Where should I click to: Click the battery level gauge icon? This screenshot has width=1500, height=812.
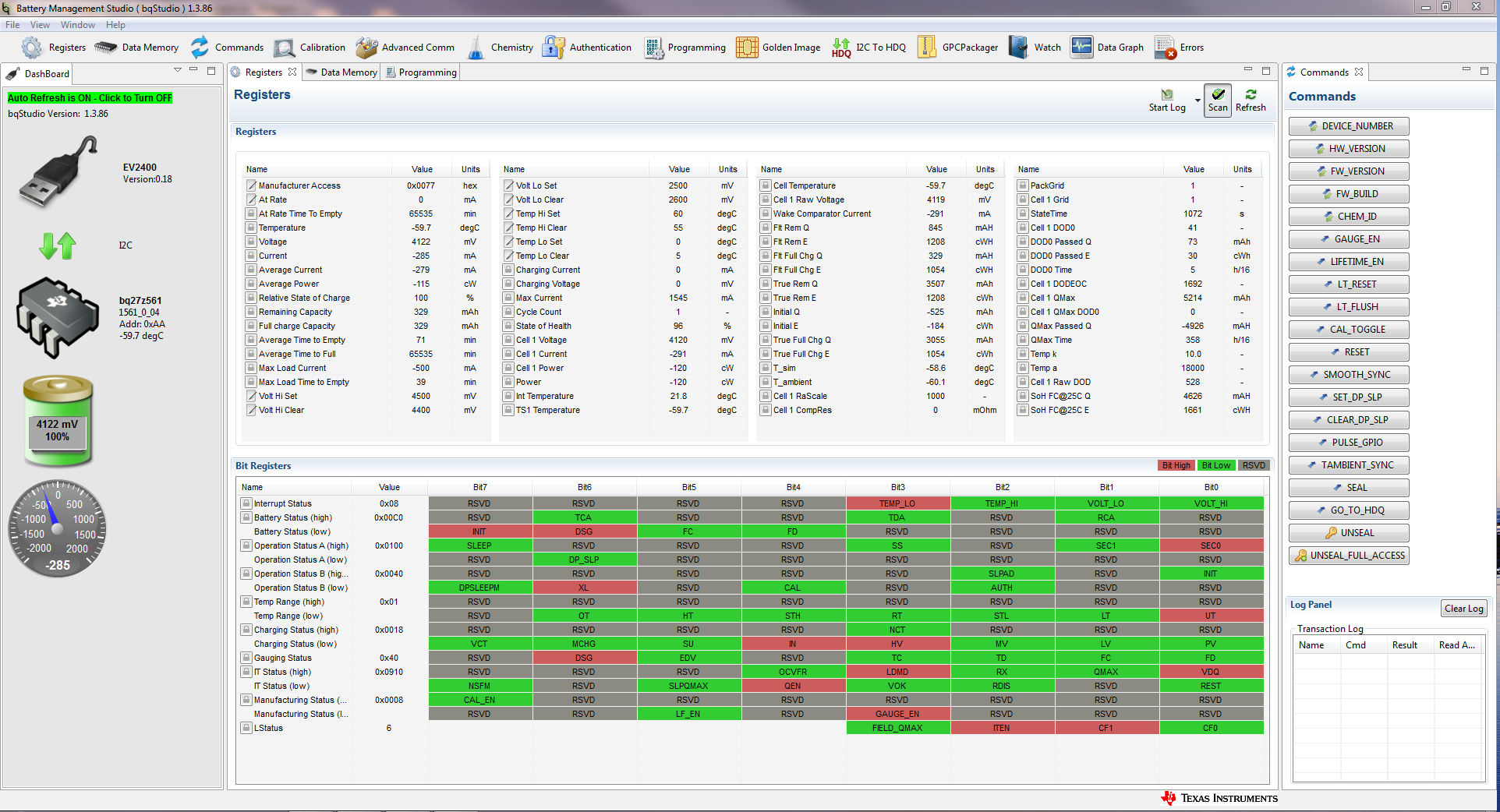pos(58,421)
